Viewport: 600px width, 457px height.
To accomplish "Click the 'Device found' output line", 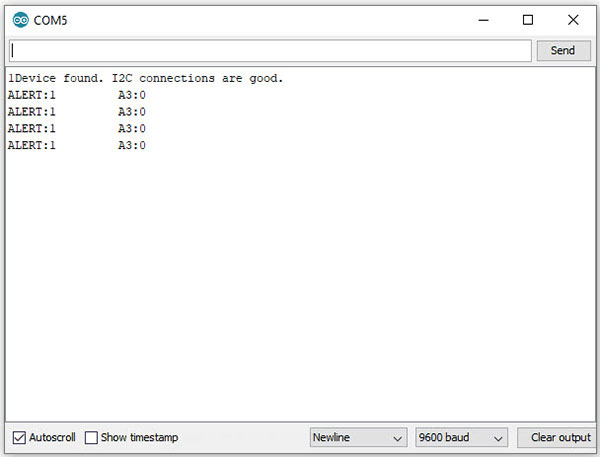I will (x=145, y=78).
